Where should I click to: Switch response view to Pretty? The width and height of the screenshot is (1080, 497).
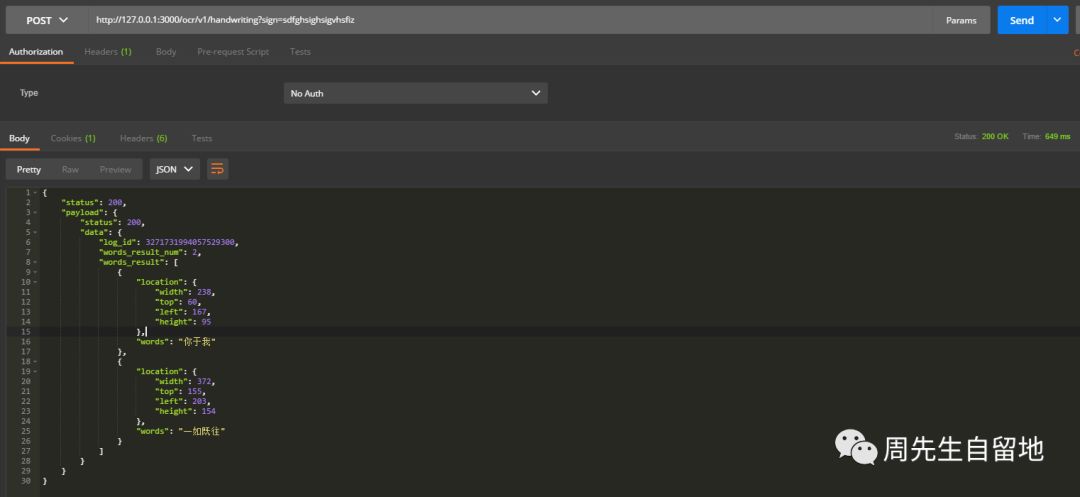(x=29, y=169)
